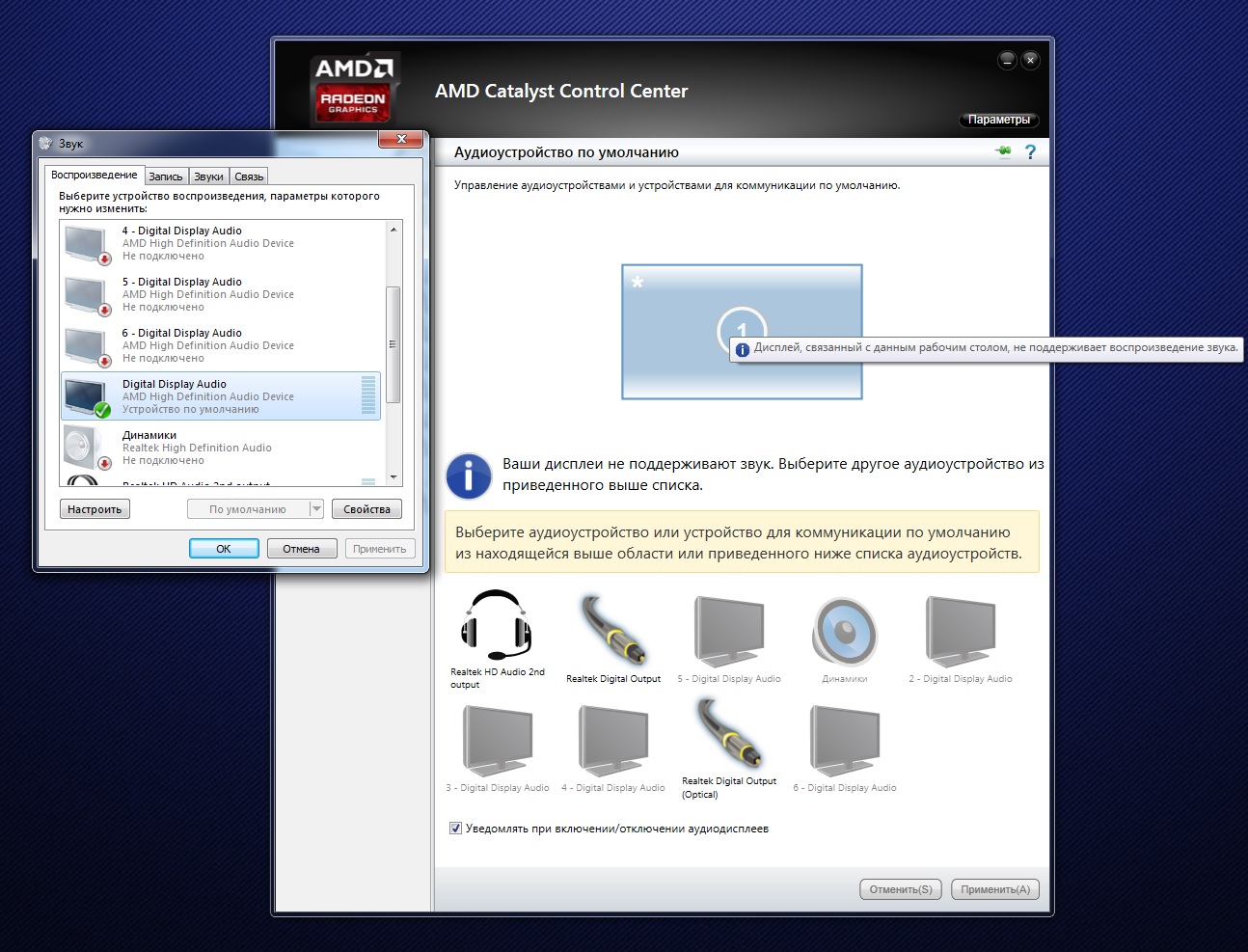Image resolution: width=1248 pixels, height=952 pixels.
Task: Click Отмена in the Звук dialog
Action: [x=301, y=549]
